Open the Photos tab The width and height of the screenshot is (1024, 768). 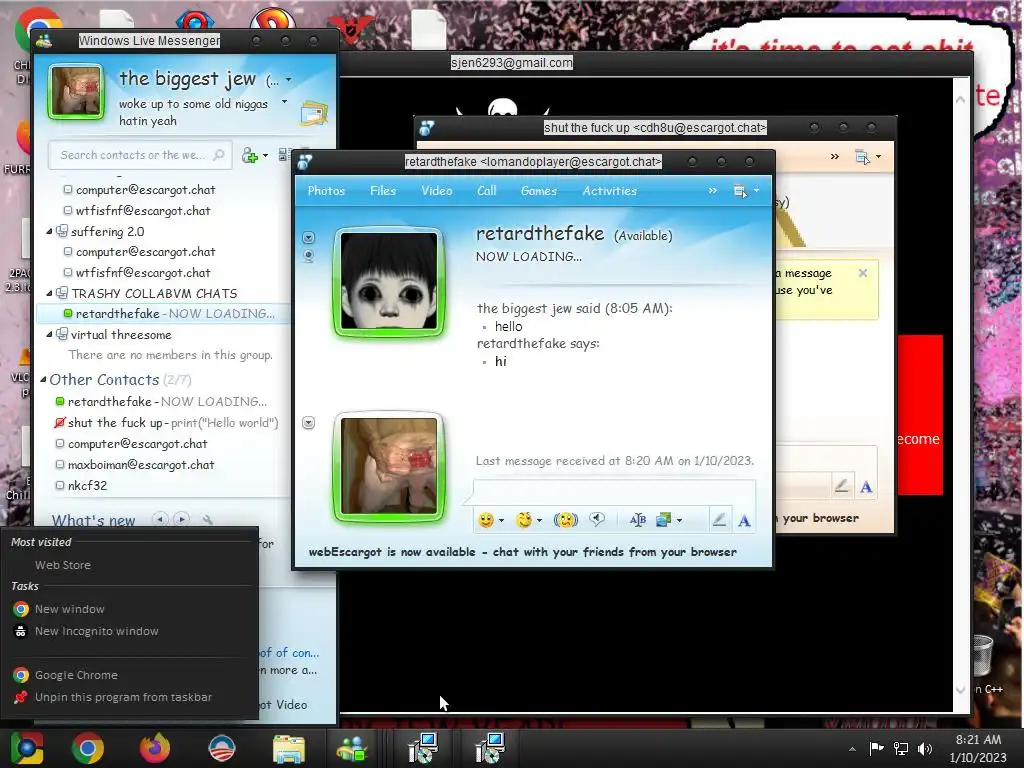pos(326,191)
